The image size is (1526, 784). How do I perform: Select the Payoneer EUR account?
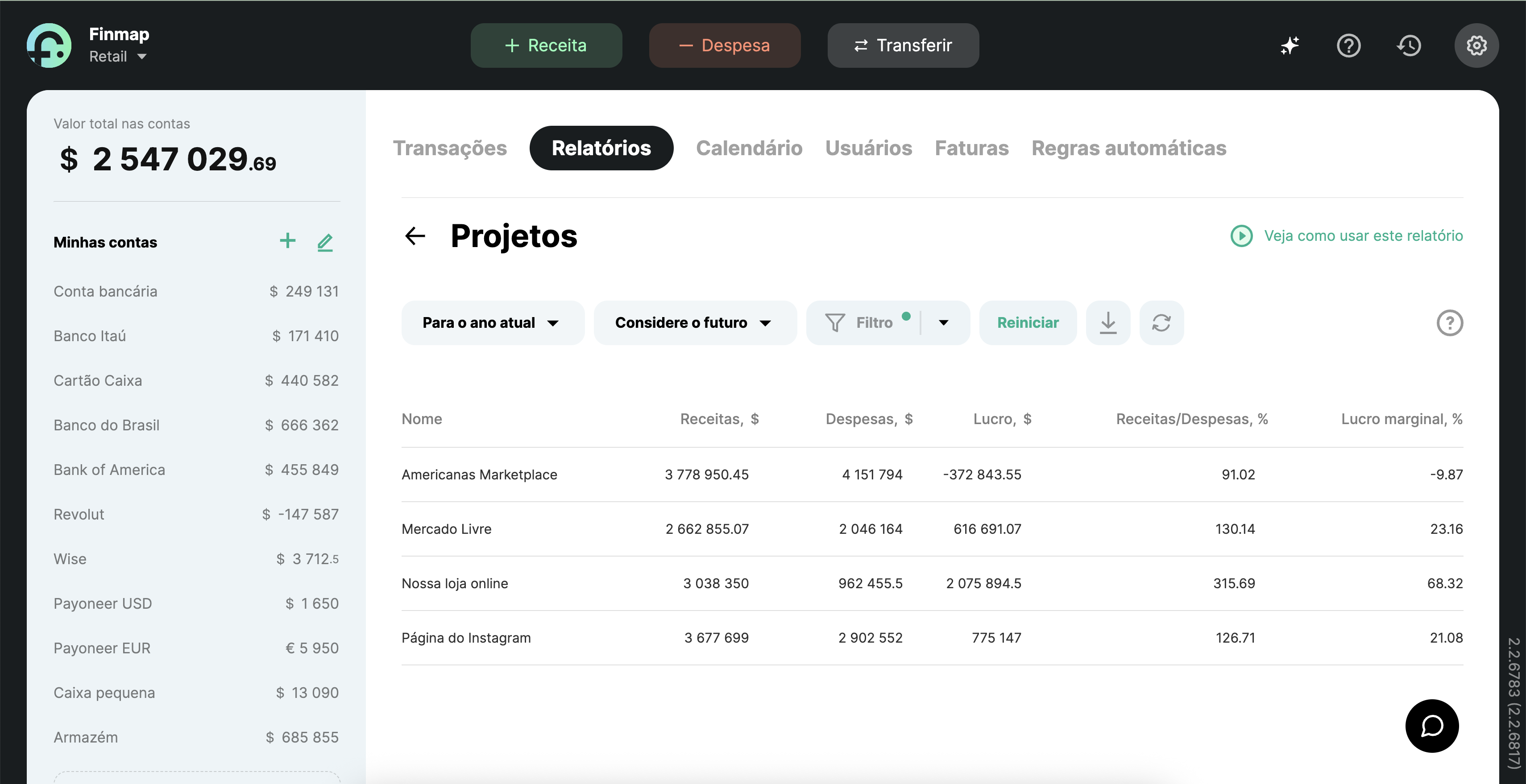[x=196, y=648]
